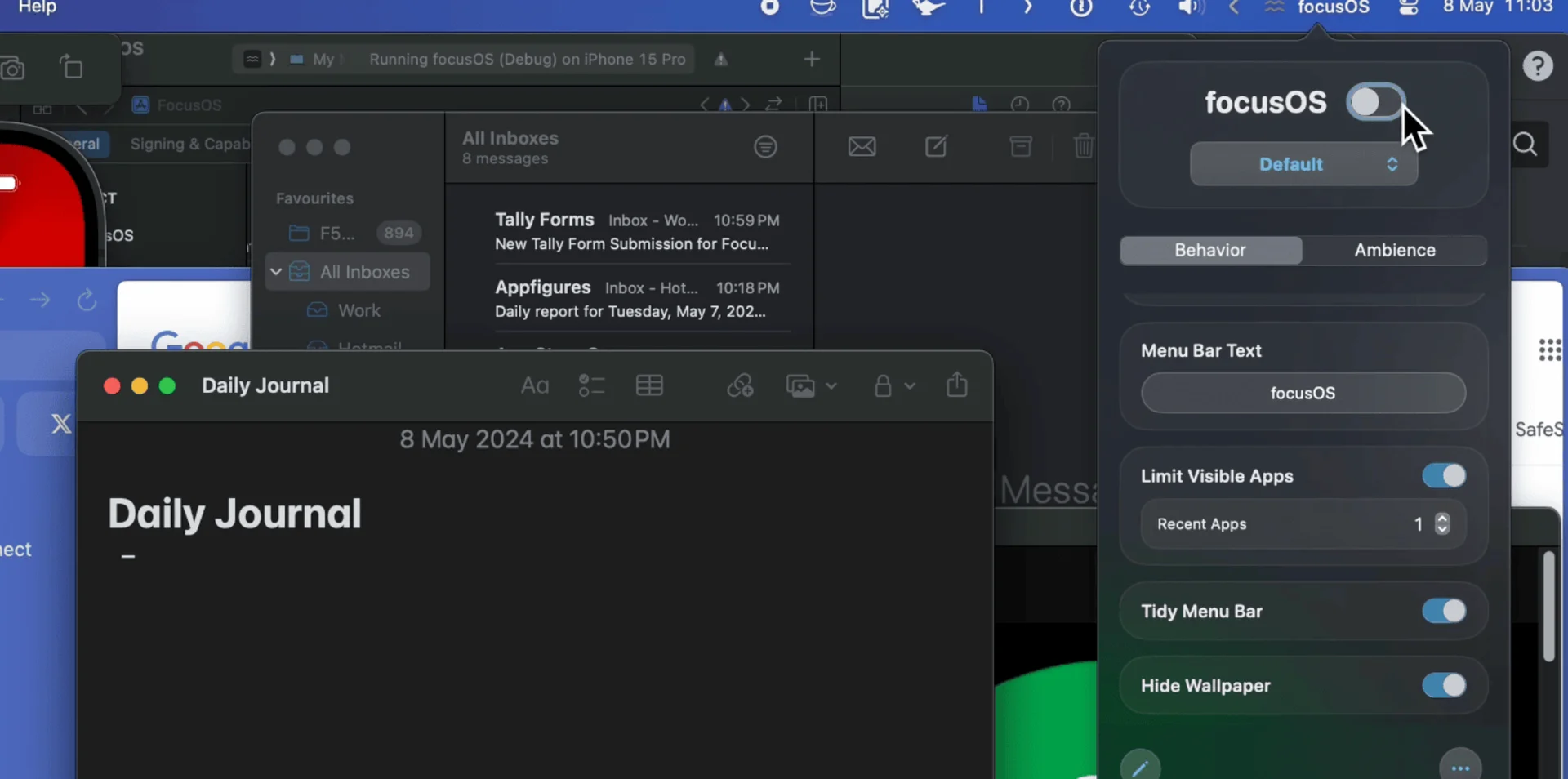Click the volume icon in the menu bar
The width and height of the screenshot is (1568, 779).
[x=1192, y=7]
